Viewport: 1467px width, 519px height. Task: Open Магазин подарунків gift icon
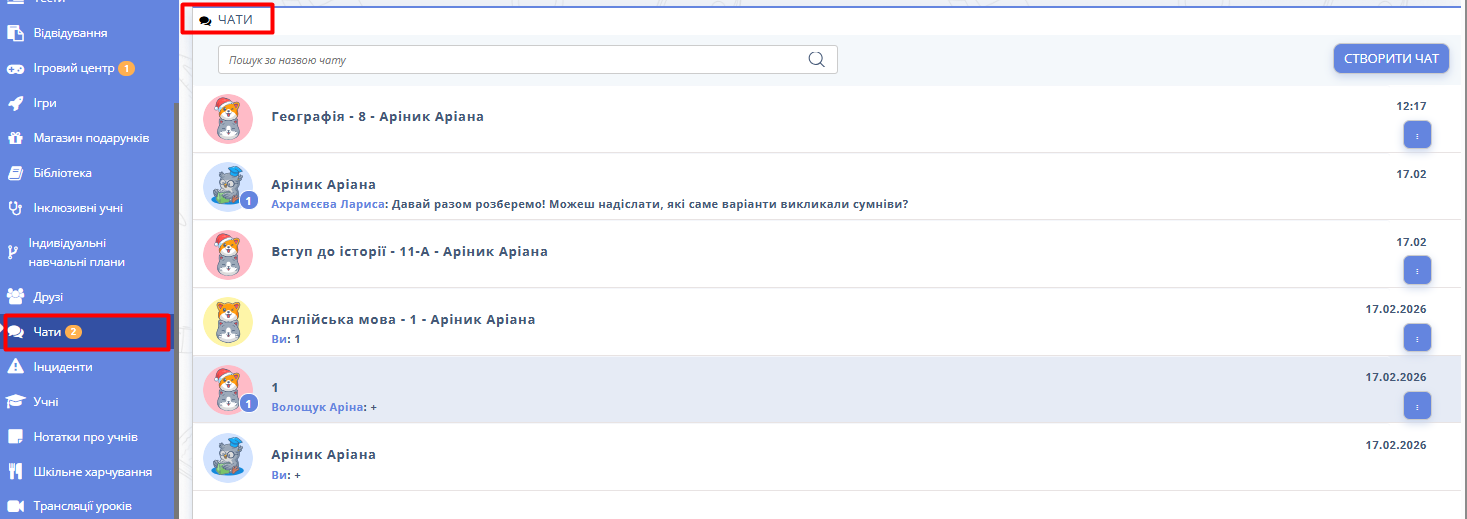[x=15, y=138]
